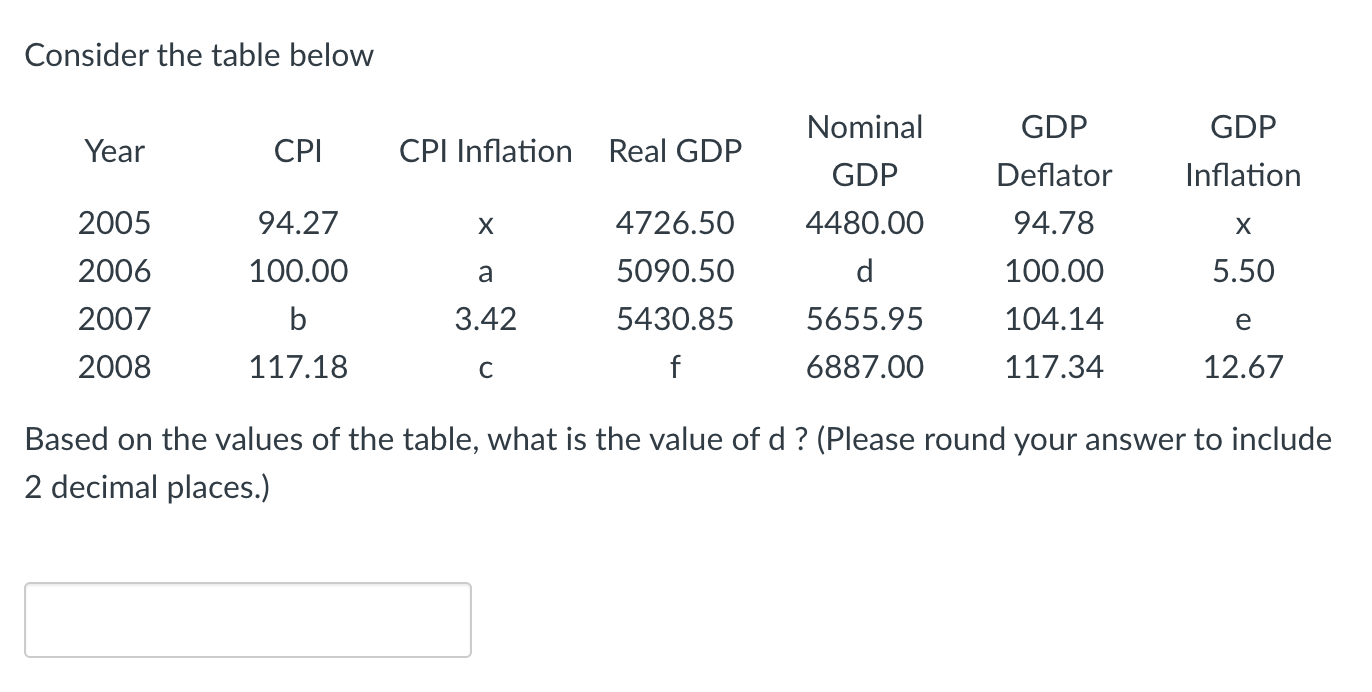Select the heading Consider the table below
This screenshot has height=692, width=1372.
click(x=199, y=56)
